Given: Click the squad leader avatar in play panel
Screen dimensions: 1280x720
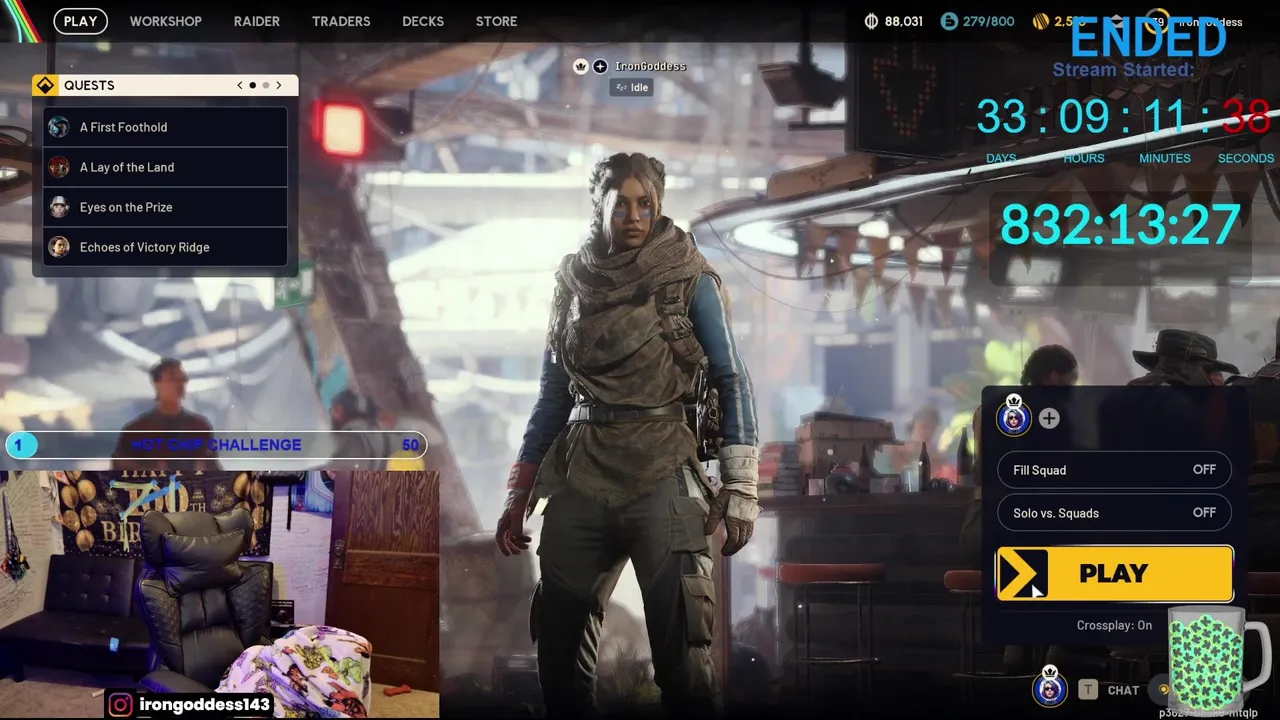Looking at the screenshot, I should click(1014, 417).
